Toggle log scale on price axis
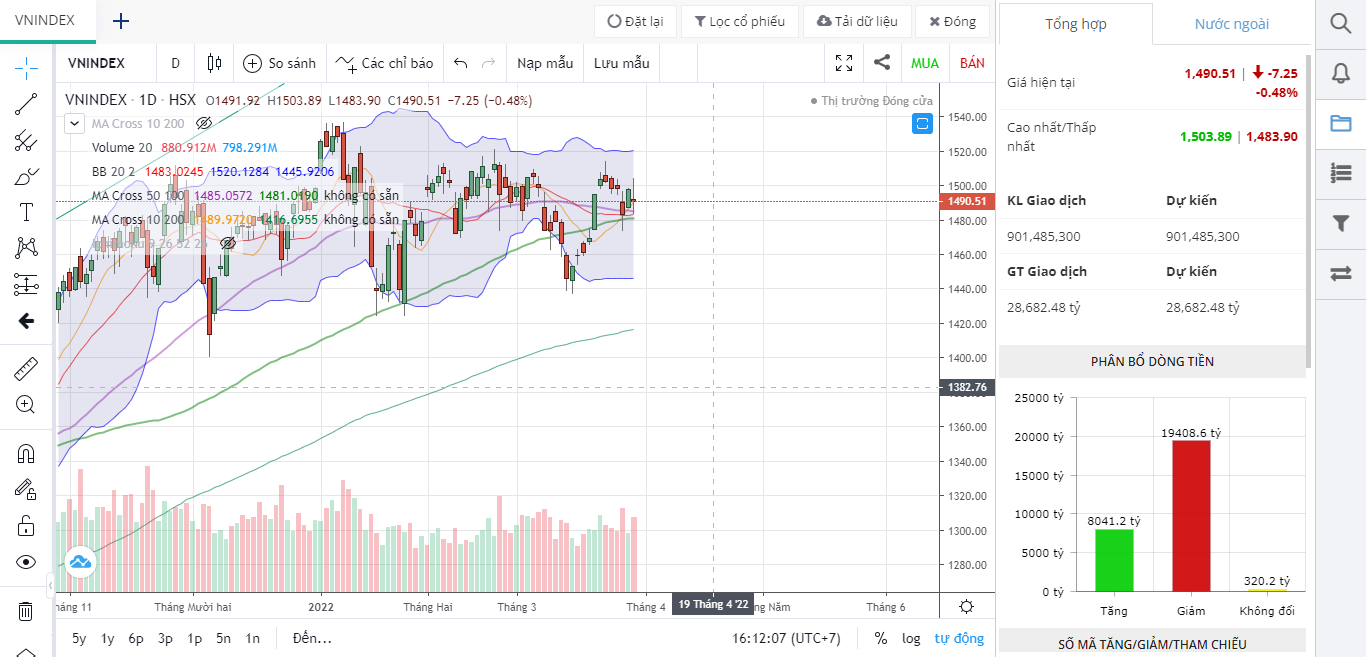Image resolution: width=1366 pixels, height=657 pixels. (x=911, y=638)
